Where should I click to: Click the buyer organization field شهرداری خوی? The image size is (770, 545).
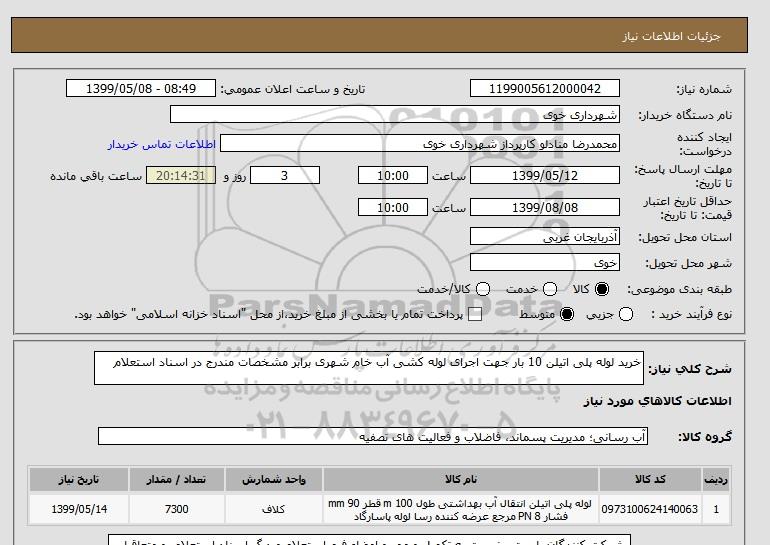tap(395, 114)
